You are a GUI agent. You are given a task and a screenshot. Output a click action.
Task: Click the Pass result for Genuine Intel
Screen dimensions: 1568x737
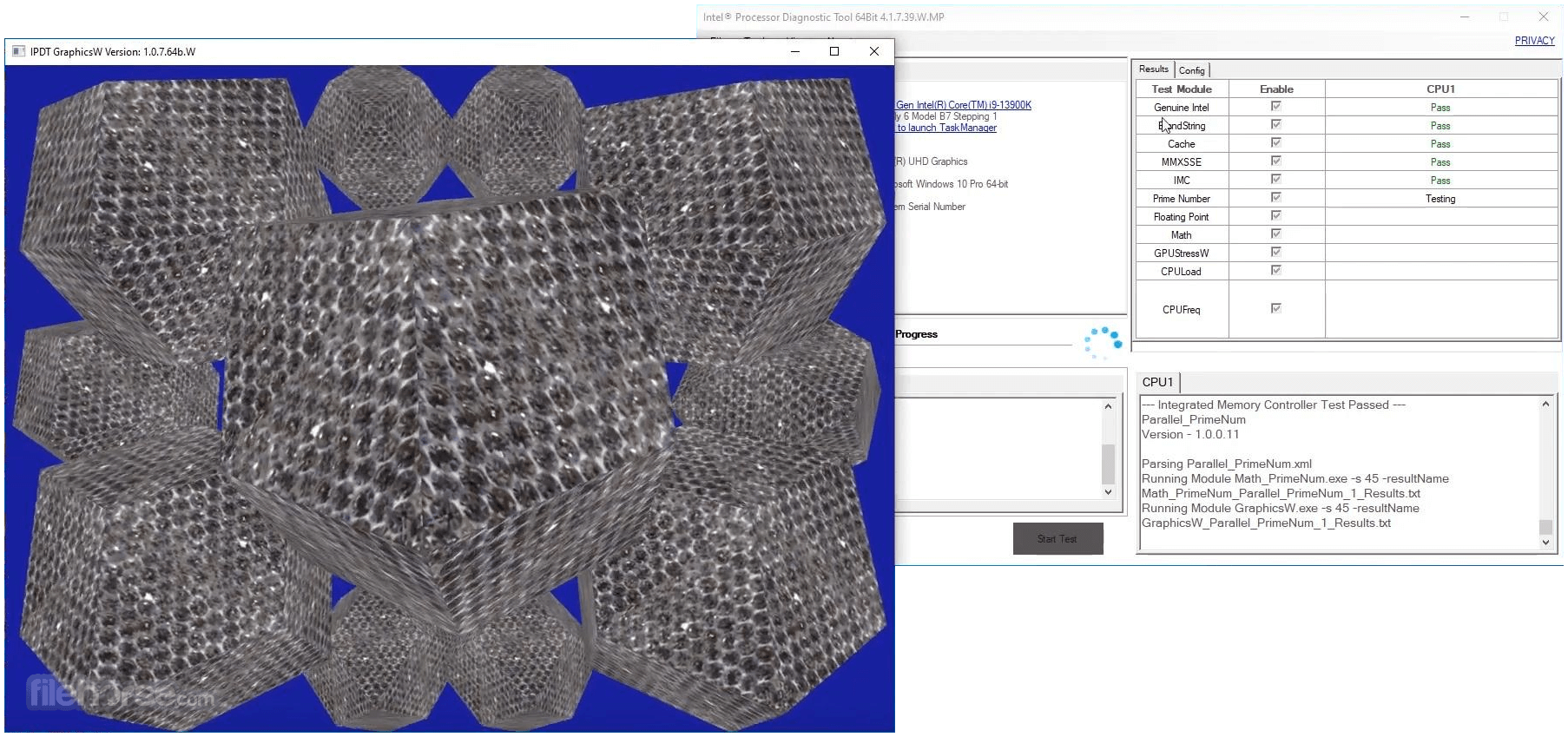click(x=1440, y=108)
